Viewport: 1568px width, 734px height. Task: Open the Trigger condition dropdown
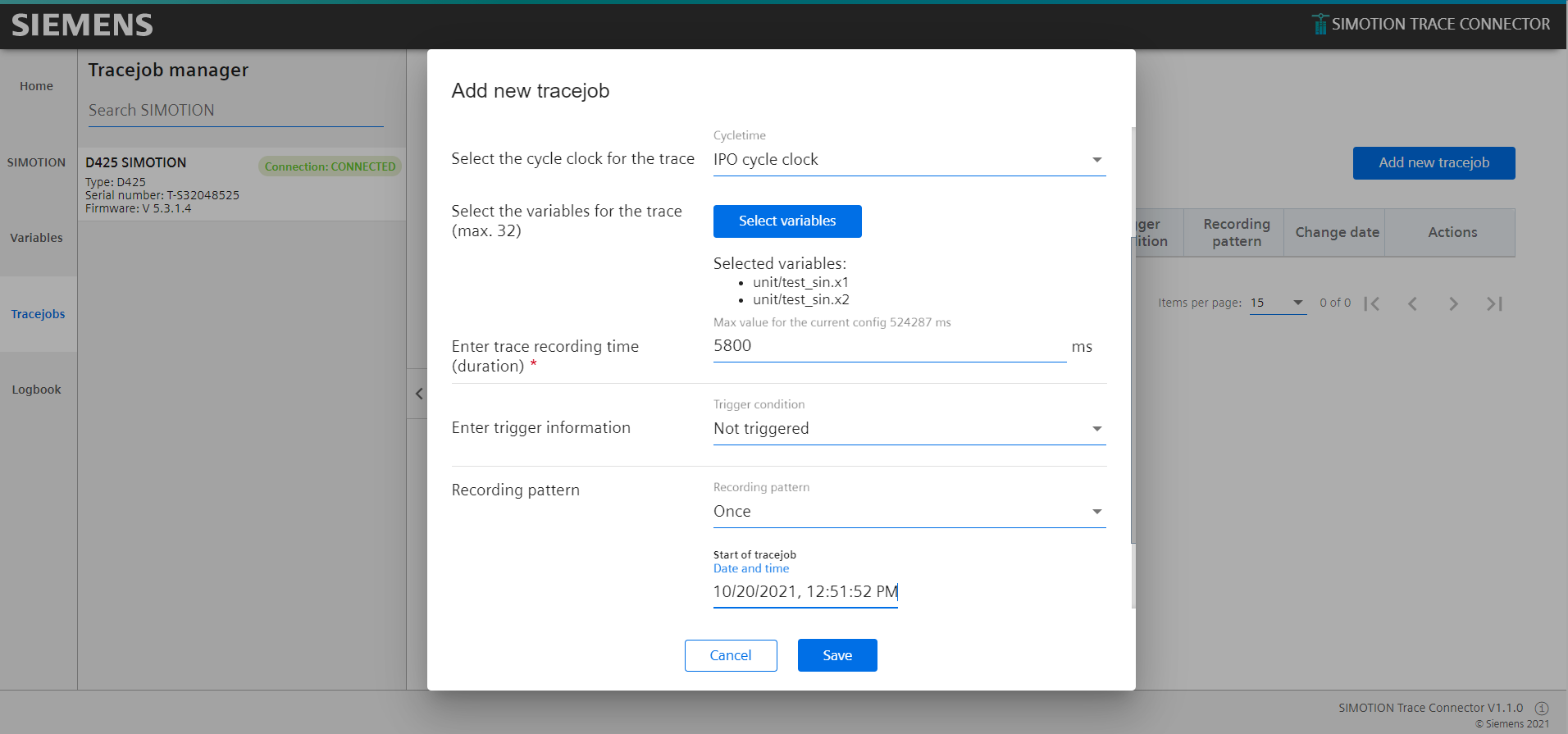pyautogui.click(x=909, y=429)
